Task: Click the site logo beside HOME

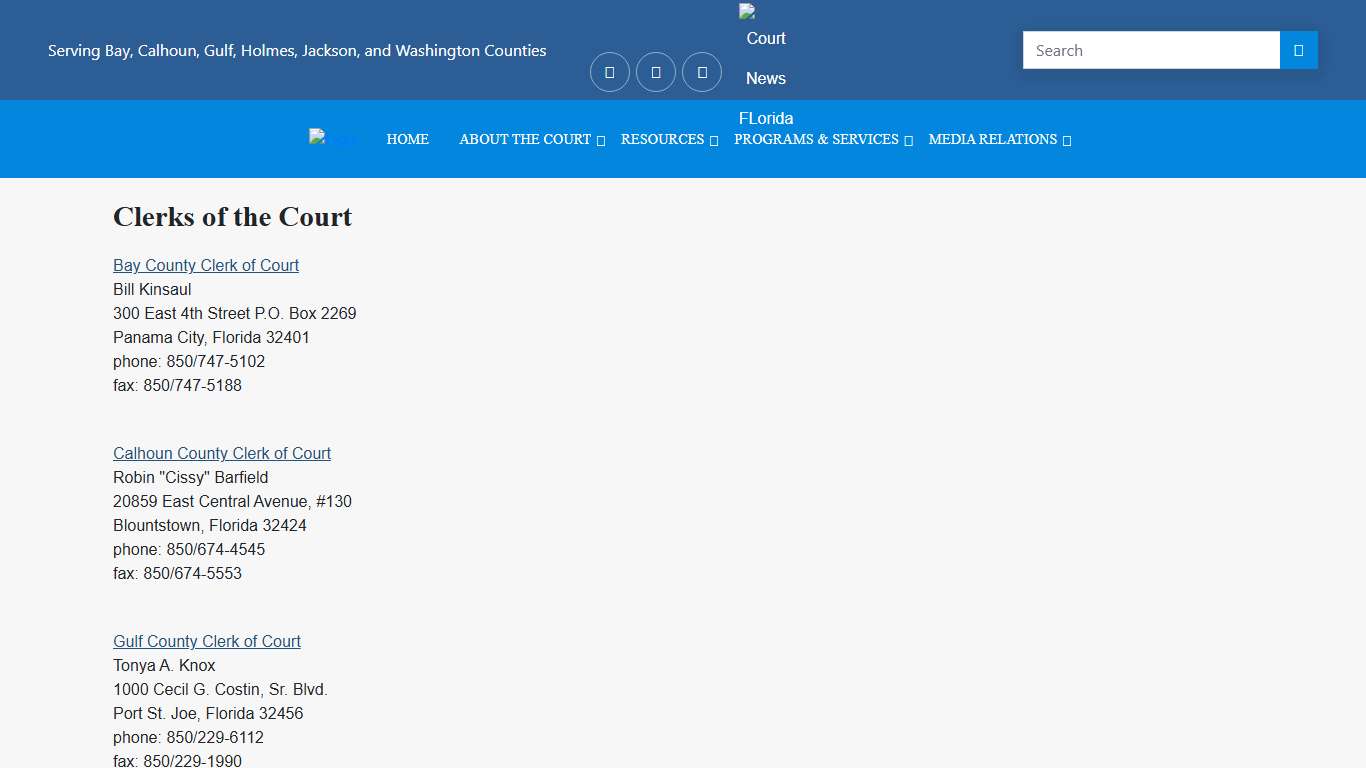Action: point(332,139)
